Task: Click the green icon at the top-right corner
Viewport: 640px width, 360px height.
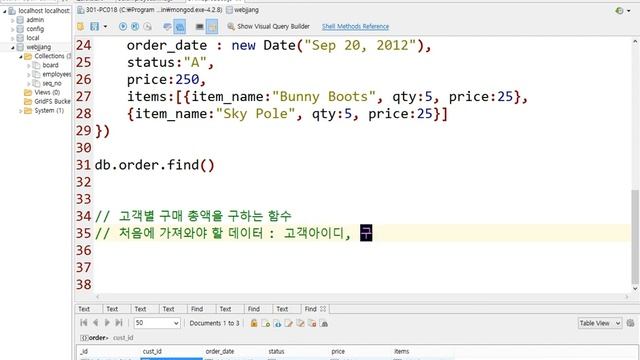Action: click(619, 11)
